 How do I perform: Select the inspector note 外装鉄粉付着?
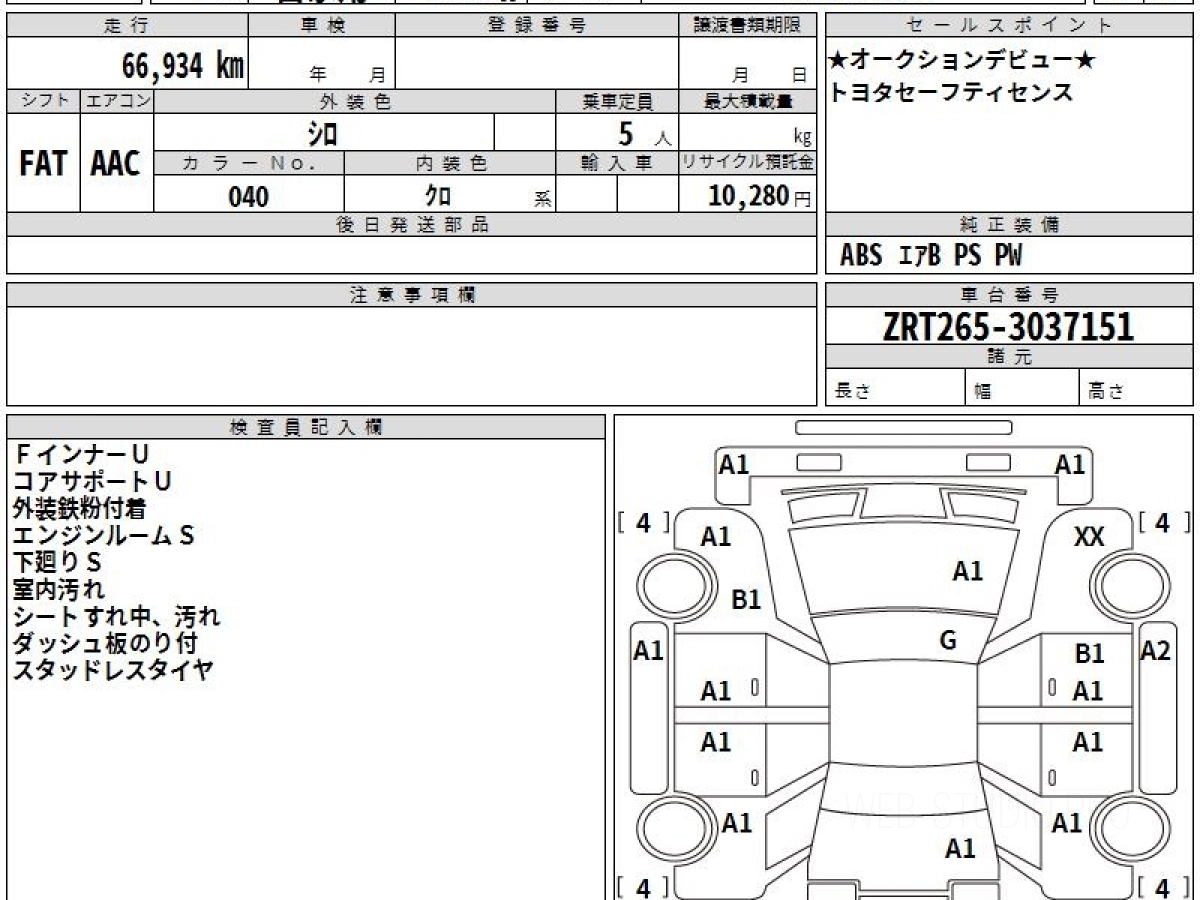79,508
